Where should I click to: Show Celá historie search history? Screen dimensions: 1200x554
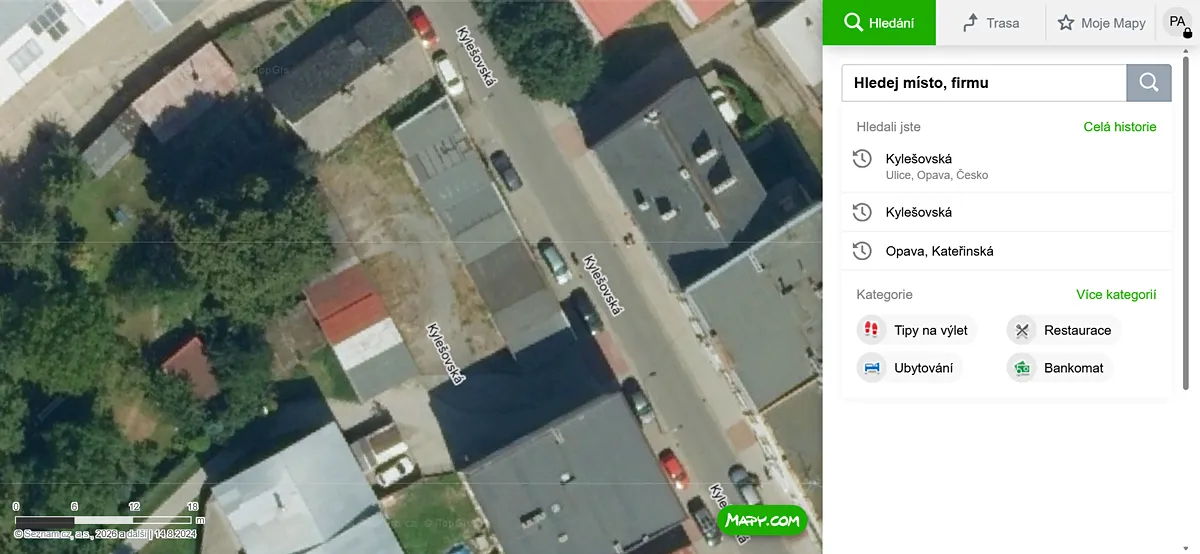(1120, 127)
